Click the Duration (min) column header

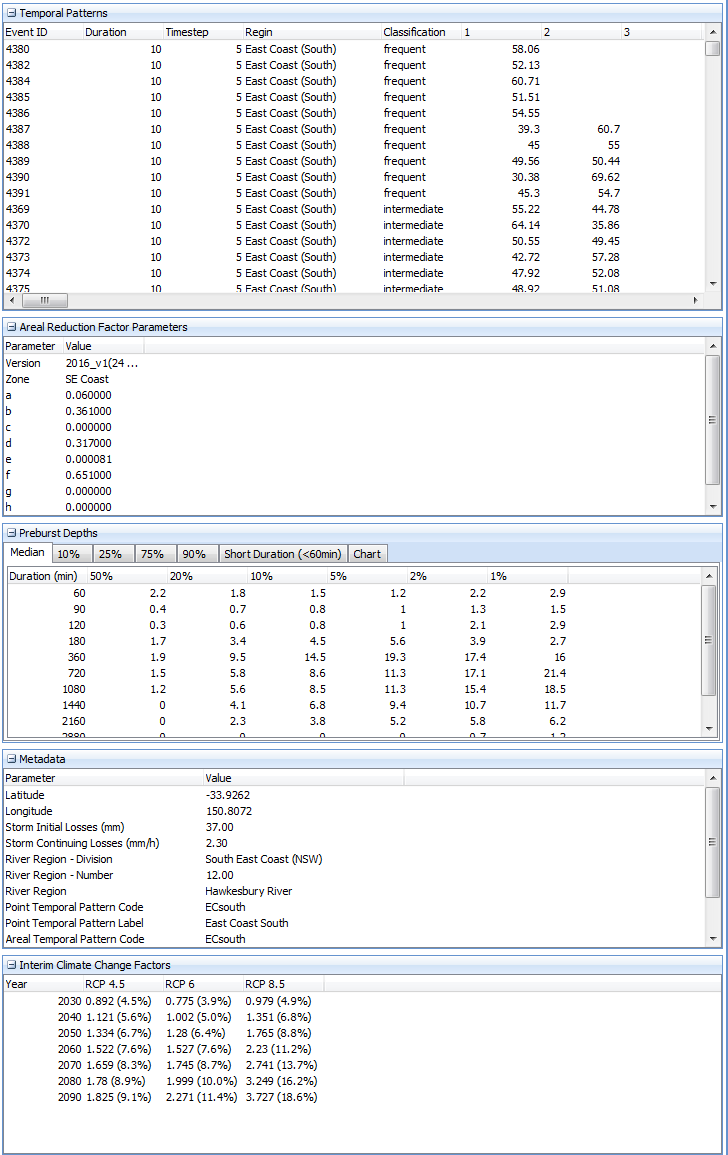click(x=44, y=576)
